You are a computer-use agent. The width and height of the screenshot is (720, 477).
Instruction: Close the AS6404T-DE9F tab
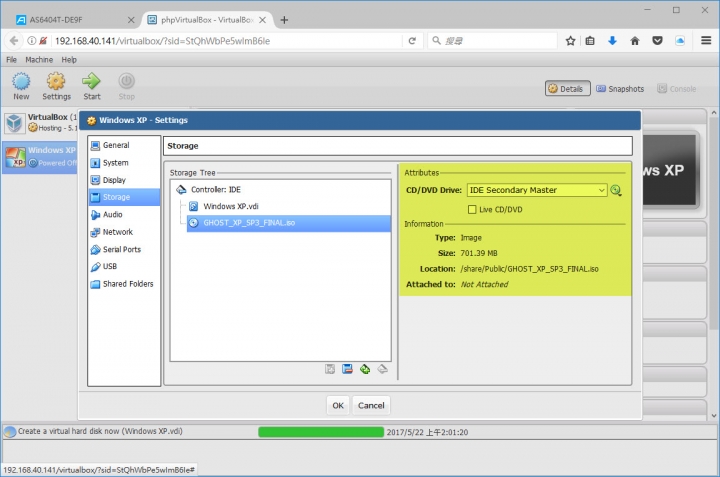[131, 20]
